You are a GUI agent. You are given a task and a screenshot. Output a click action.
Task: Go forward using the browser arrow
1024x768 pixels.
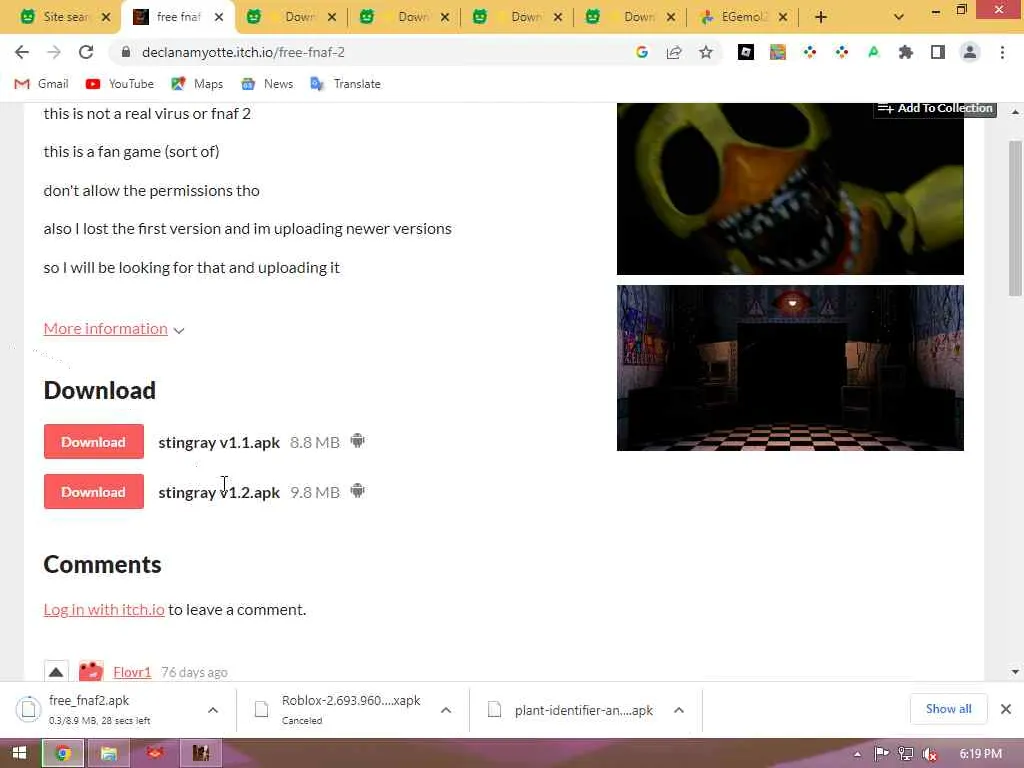tap(54, 52)
